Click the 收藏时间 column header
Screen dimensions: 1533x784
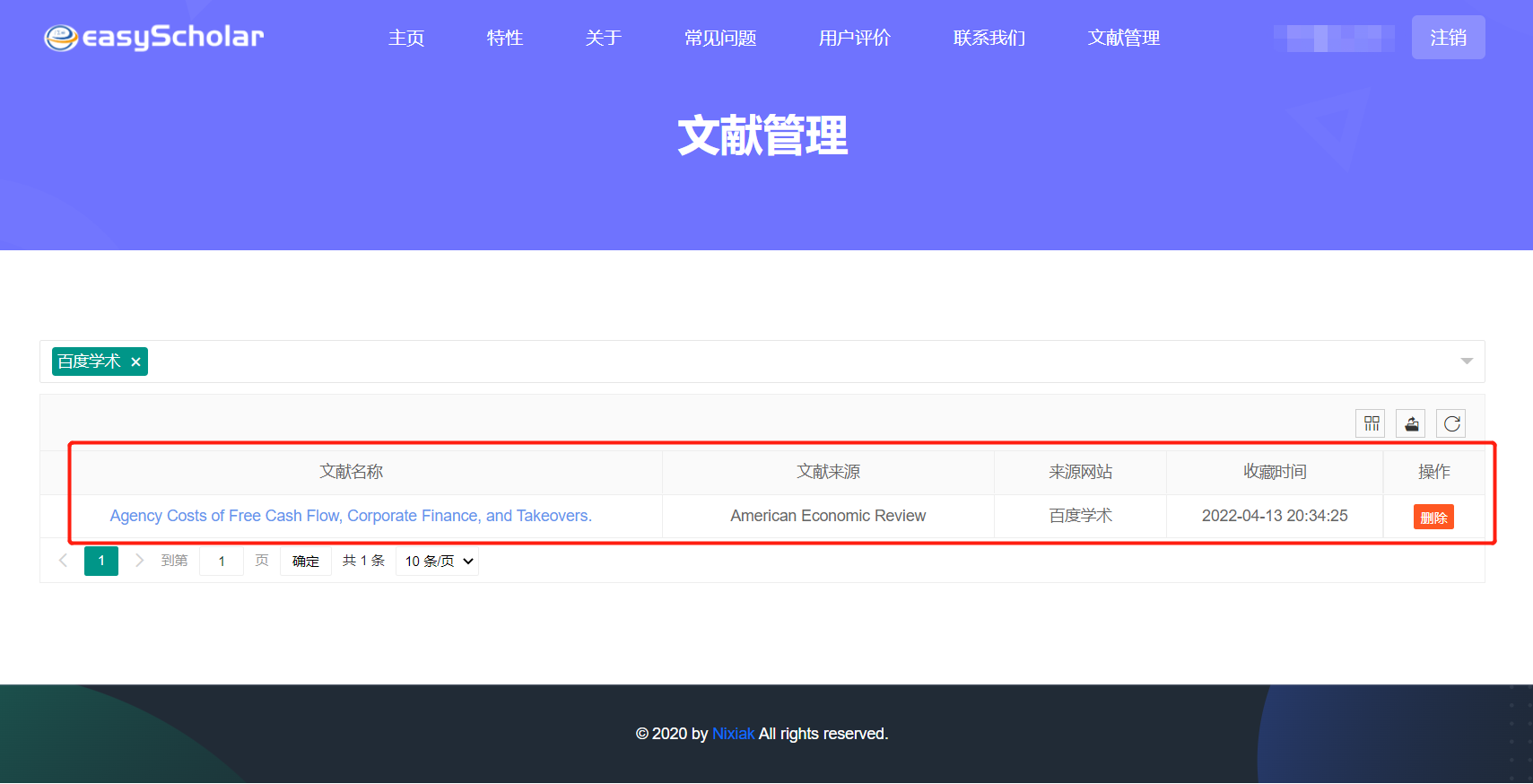(x=1275, y=472)
